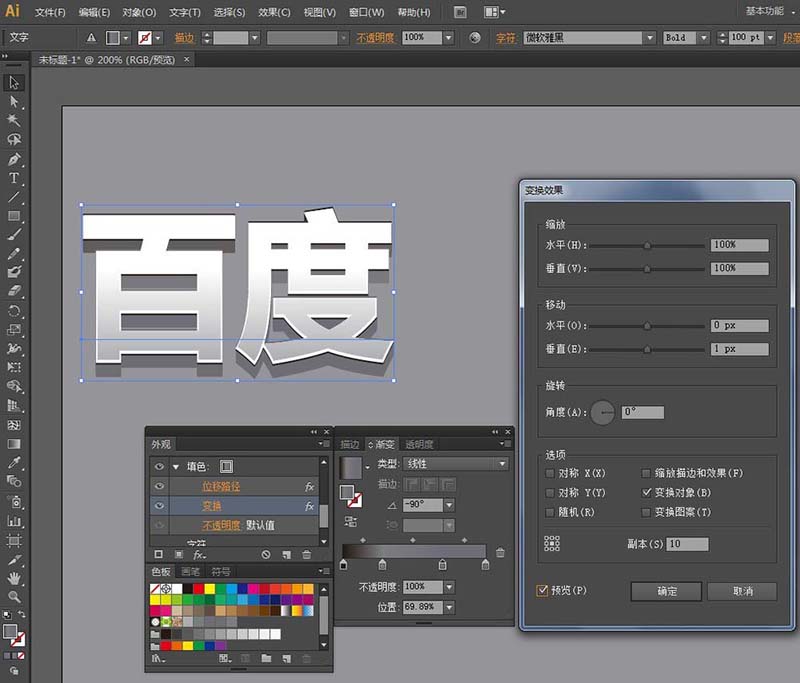Image resolution: width=800 pixels, height=683 pixels.
Task: Select the Pencil tool
Action: coord(14,254)
